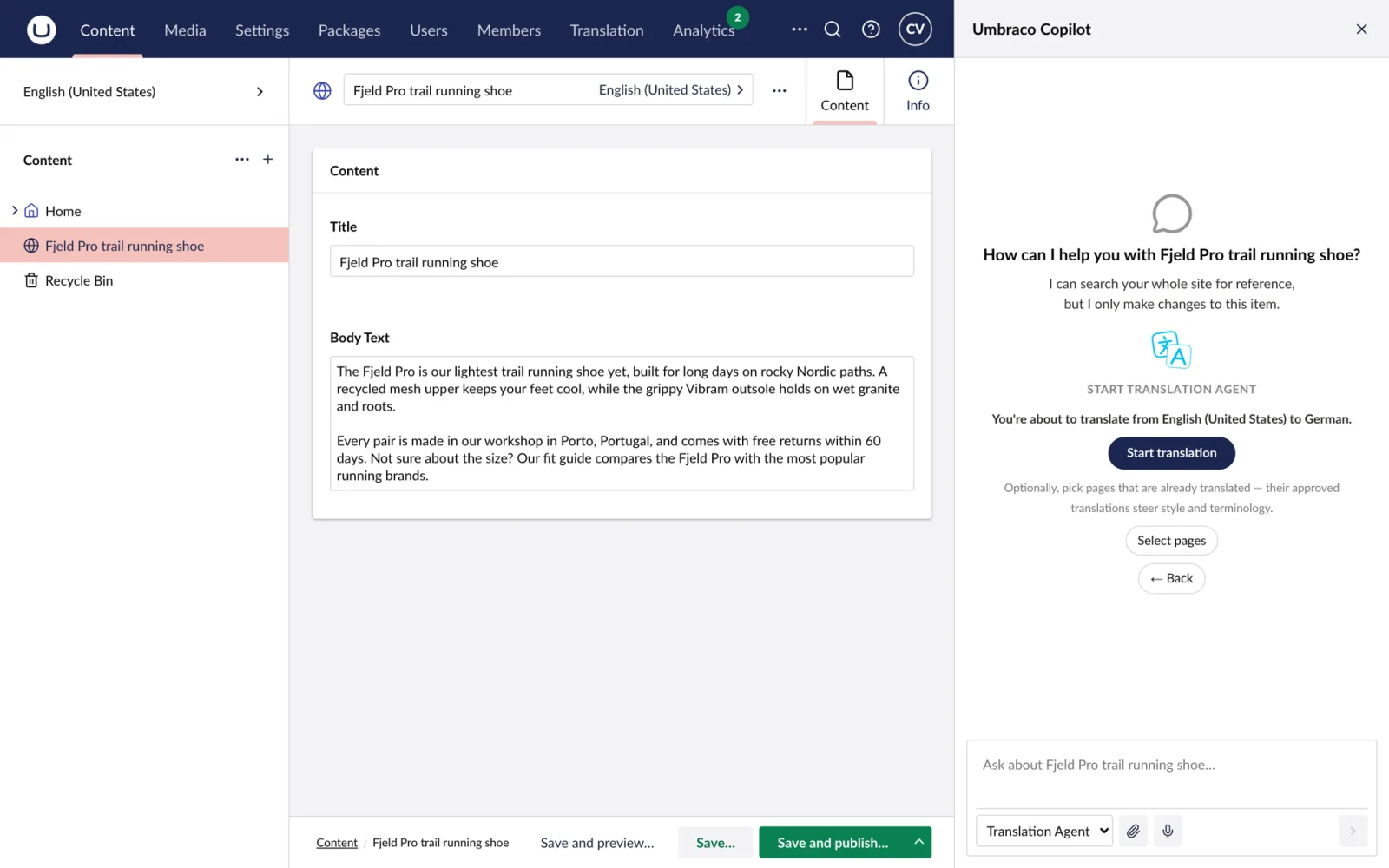Image resolution: width=1389 pixels, height=868 pixels.
Task: Open the document variant language selector
Action: pos(671,90)
